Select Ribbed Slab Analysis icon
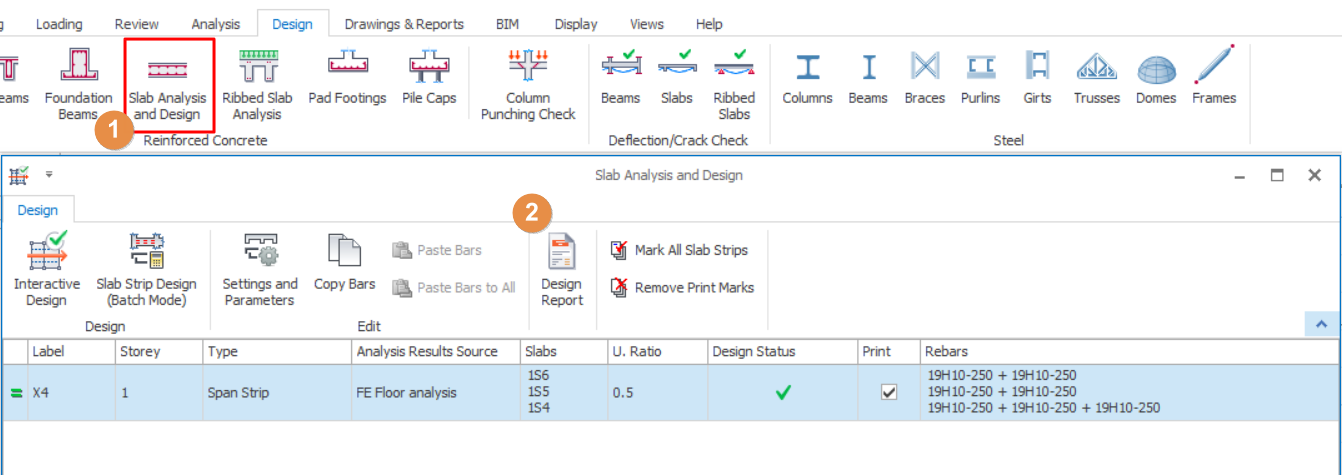Image resolution: width=1342 pixels, height=475 pixels. tap(257, 84)
